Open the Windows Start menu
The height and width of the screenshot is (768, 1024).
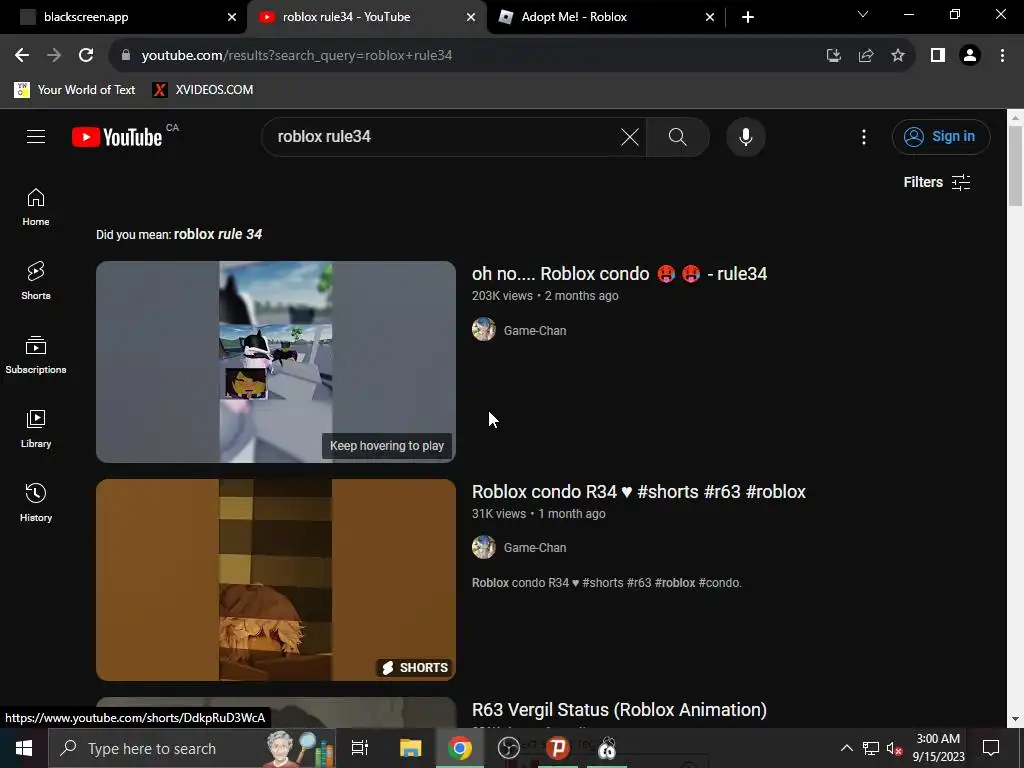tap(24, 748)
